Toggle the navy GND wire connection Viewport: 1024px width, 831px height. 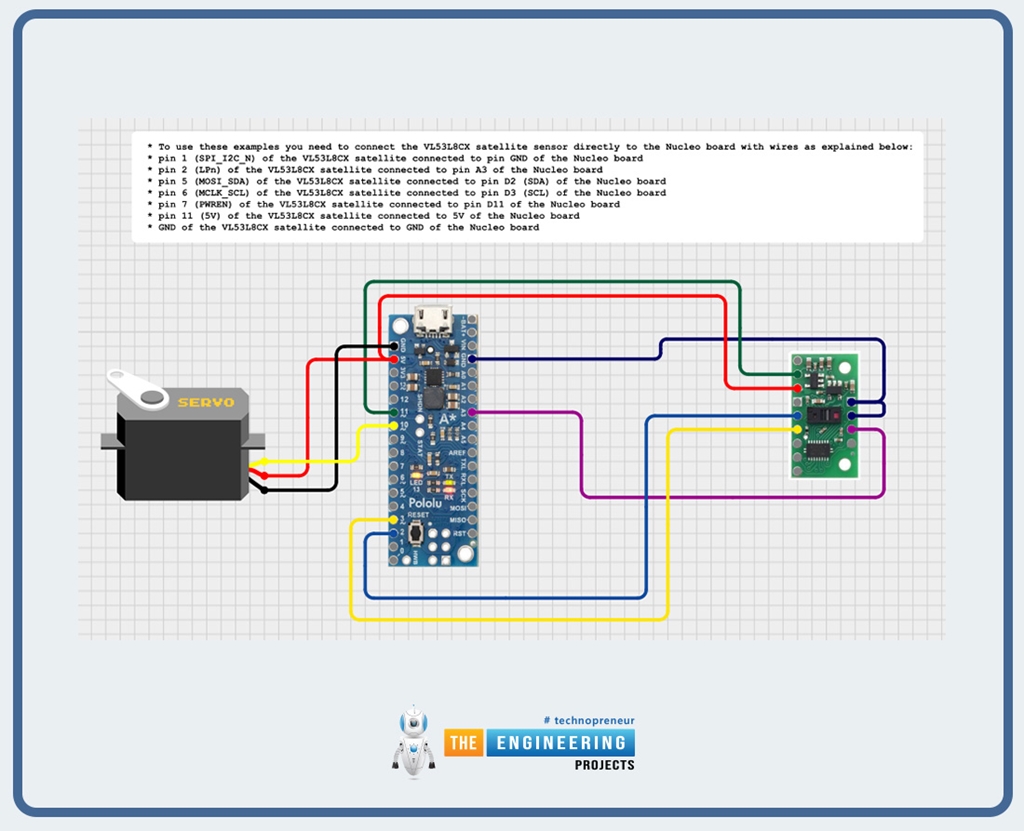pos(472,359)
